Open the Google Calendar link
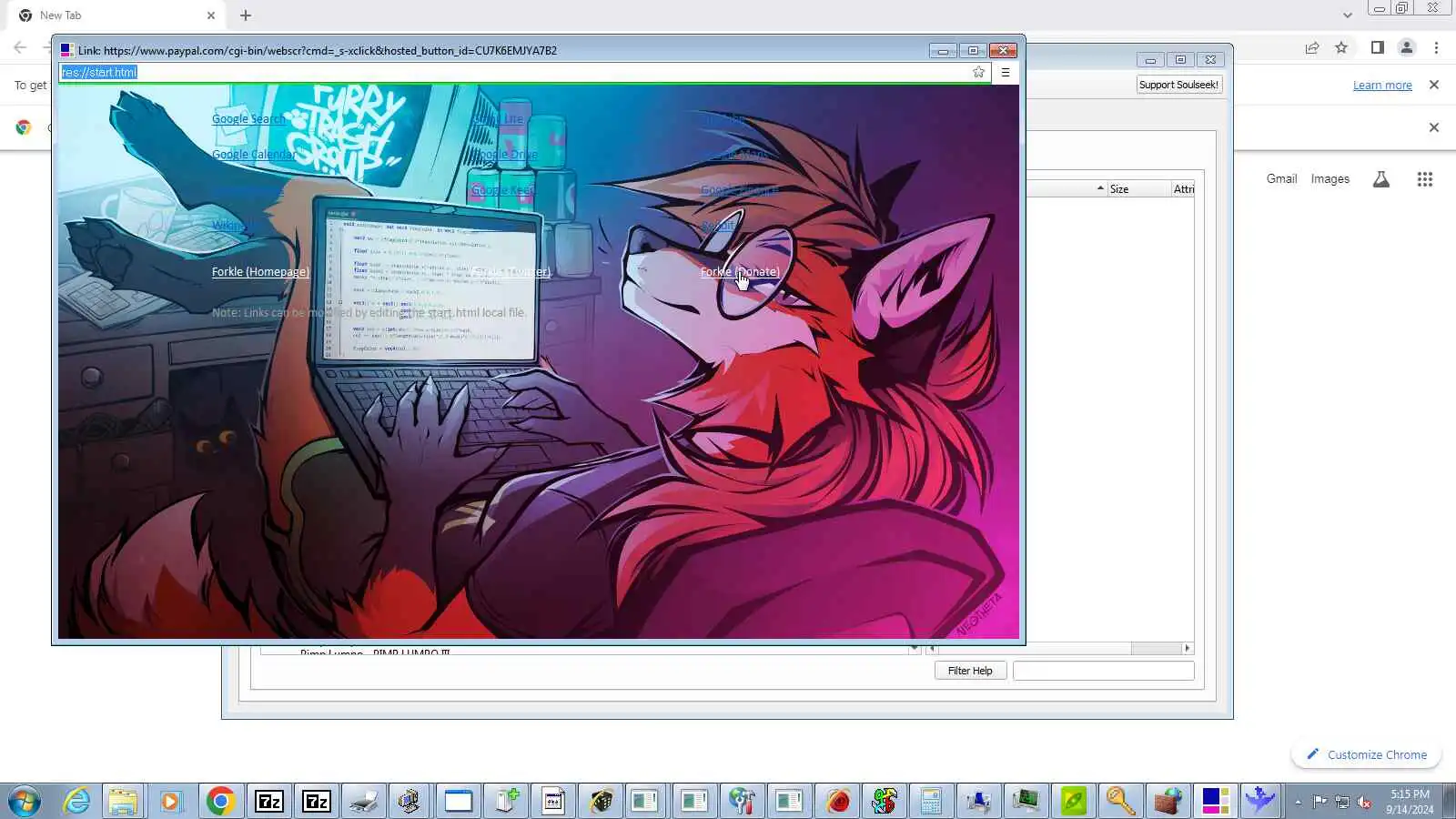 tap(254, 154)
